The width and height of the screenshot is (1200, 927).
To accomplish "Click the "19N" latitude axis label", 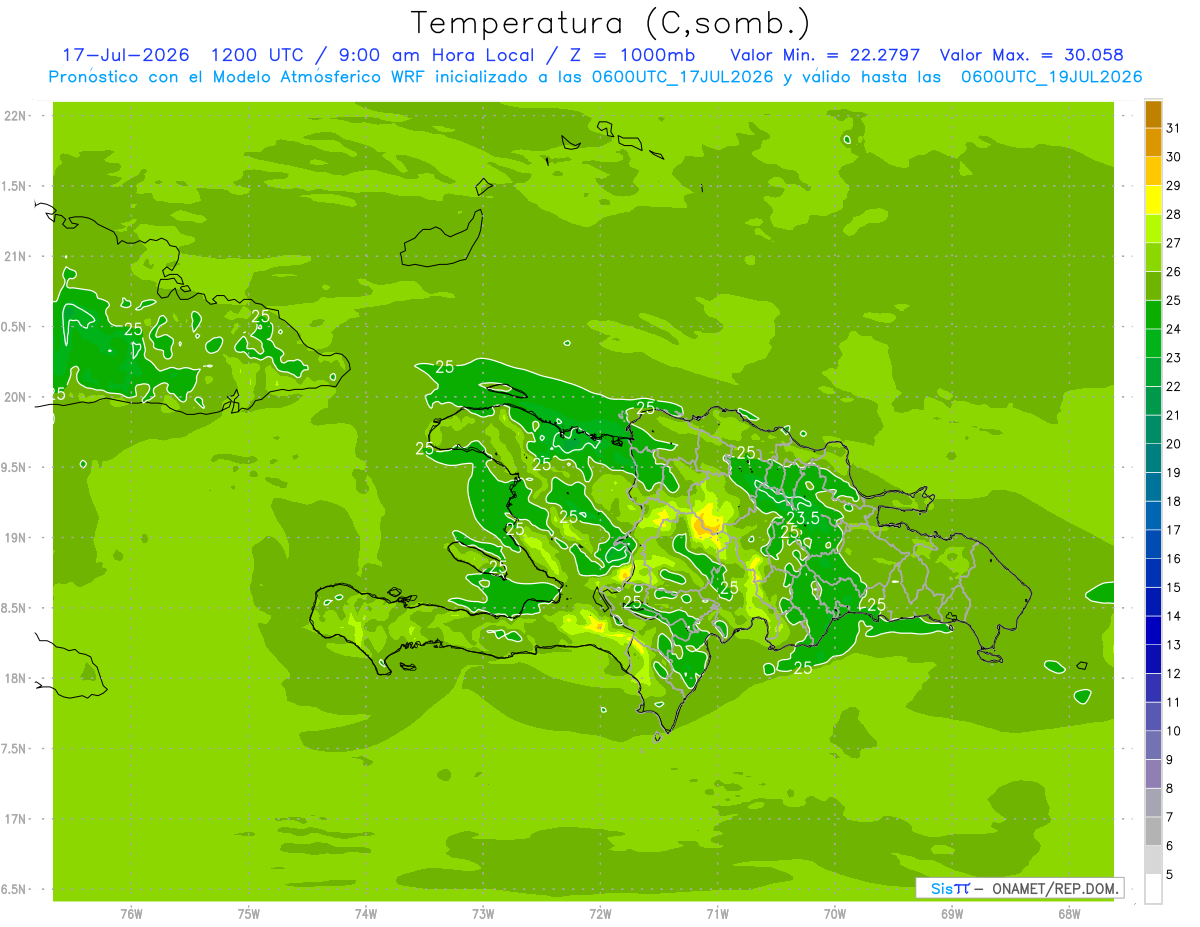I will [x=17, y=537].
